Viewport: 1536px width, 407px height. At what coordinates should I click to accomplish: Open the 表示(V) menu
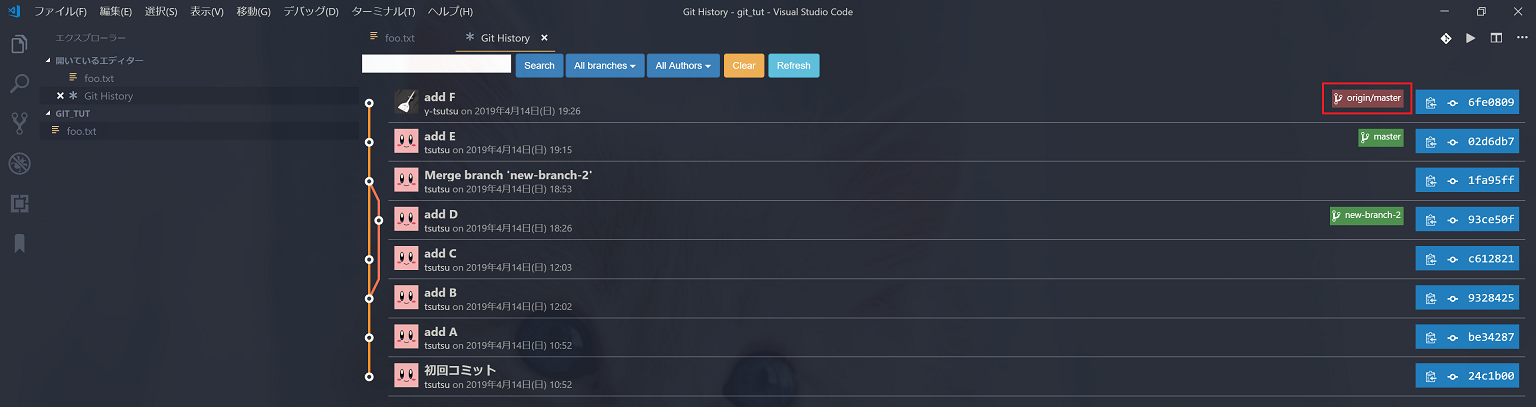207,11
